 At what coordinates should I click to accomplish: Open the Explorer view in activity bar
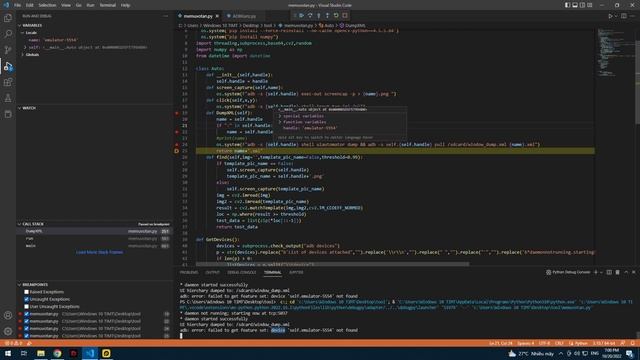click(8, 18)
